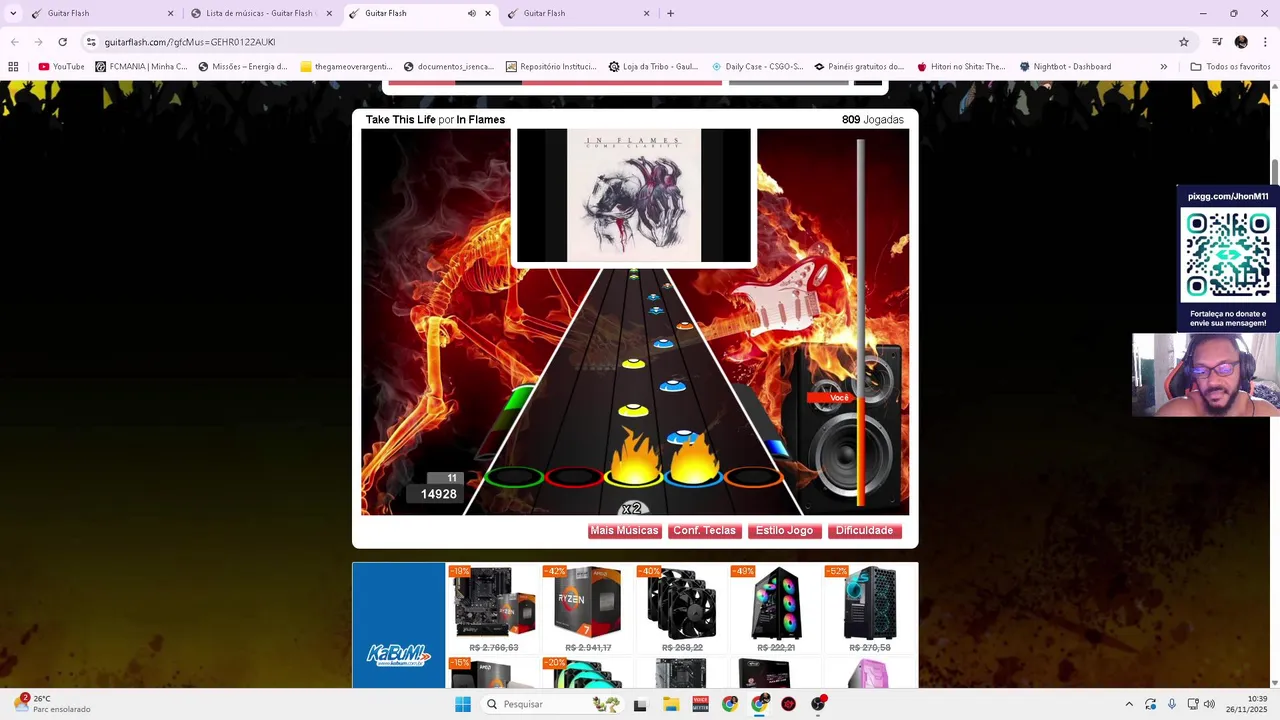This screenshot has height=720, width=1280.
Task: Change the Dificuldade setting
Action: pos(865,531)
